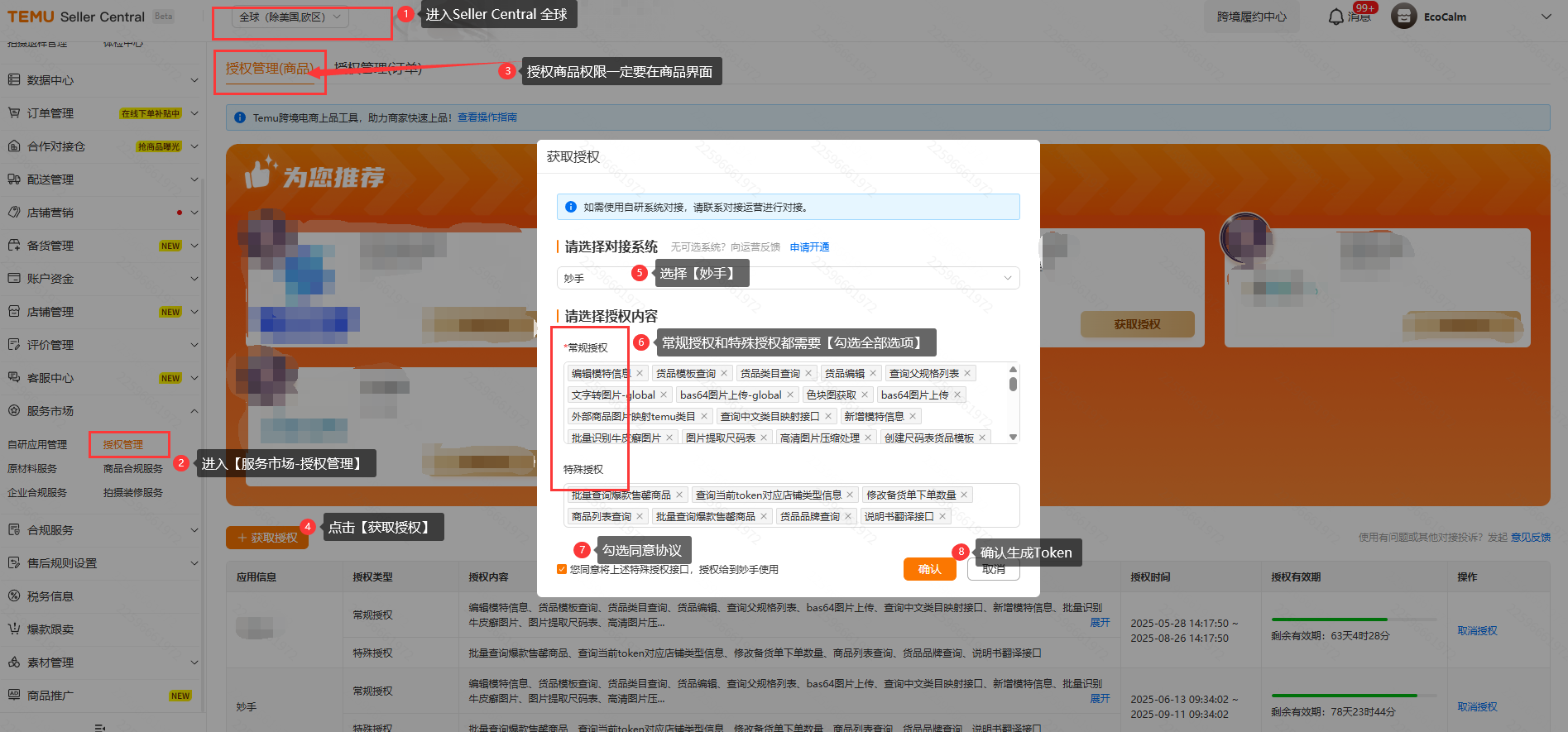Select the 合作对接仓 warehouse icon
This screenshot has height=732, width=1568.
coord(14,146)
